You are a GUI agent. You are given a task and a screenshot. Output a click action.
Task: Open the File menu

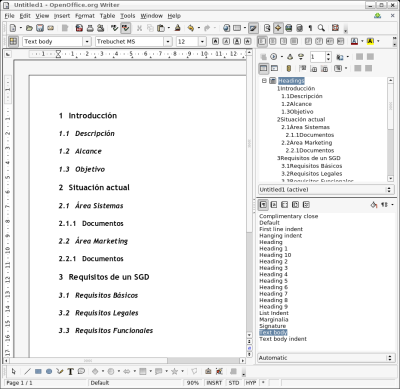pos(10,16)
